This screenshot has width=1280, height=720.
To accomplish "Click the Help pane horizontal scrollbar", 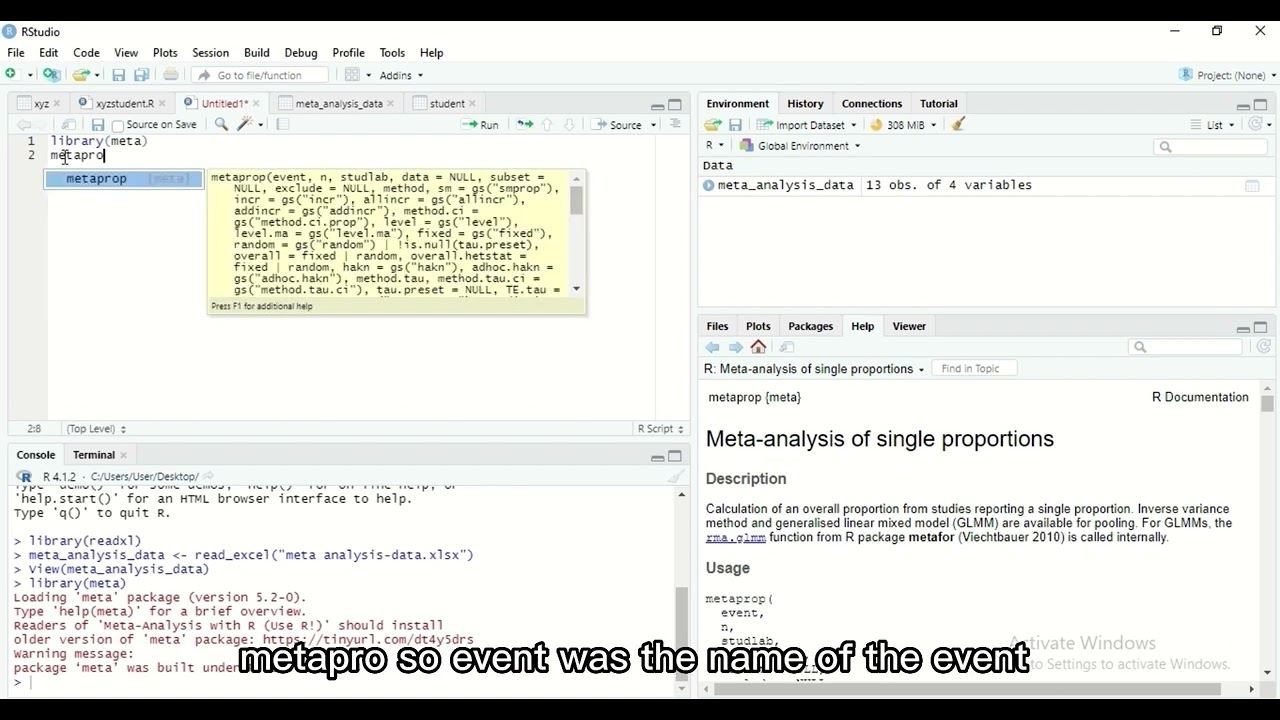I will point(967,689).
